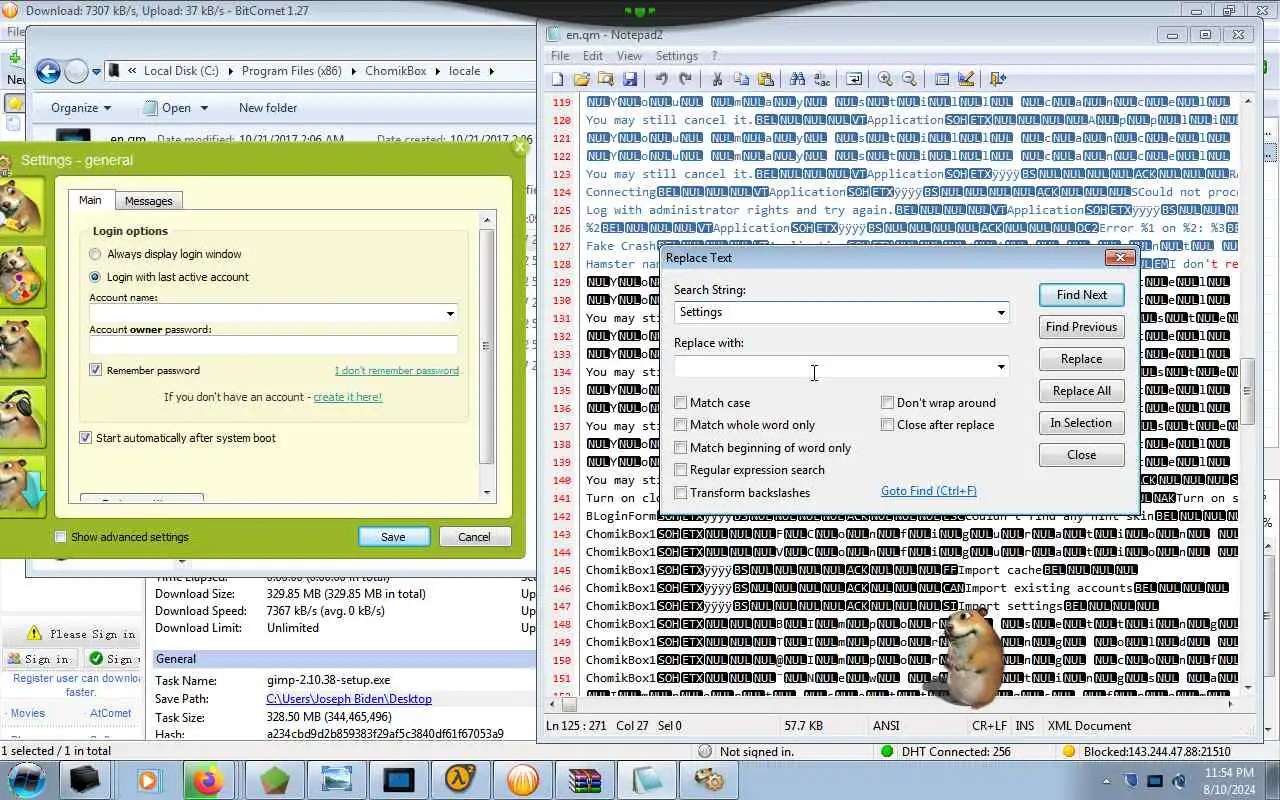Check Close after replace
The width and height of the screenshot is (1280, 800).
[x=887, y=425]
